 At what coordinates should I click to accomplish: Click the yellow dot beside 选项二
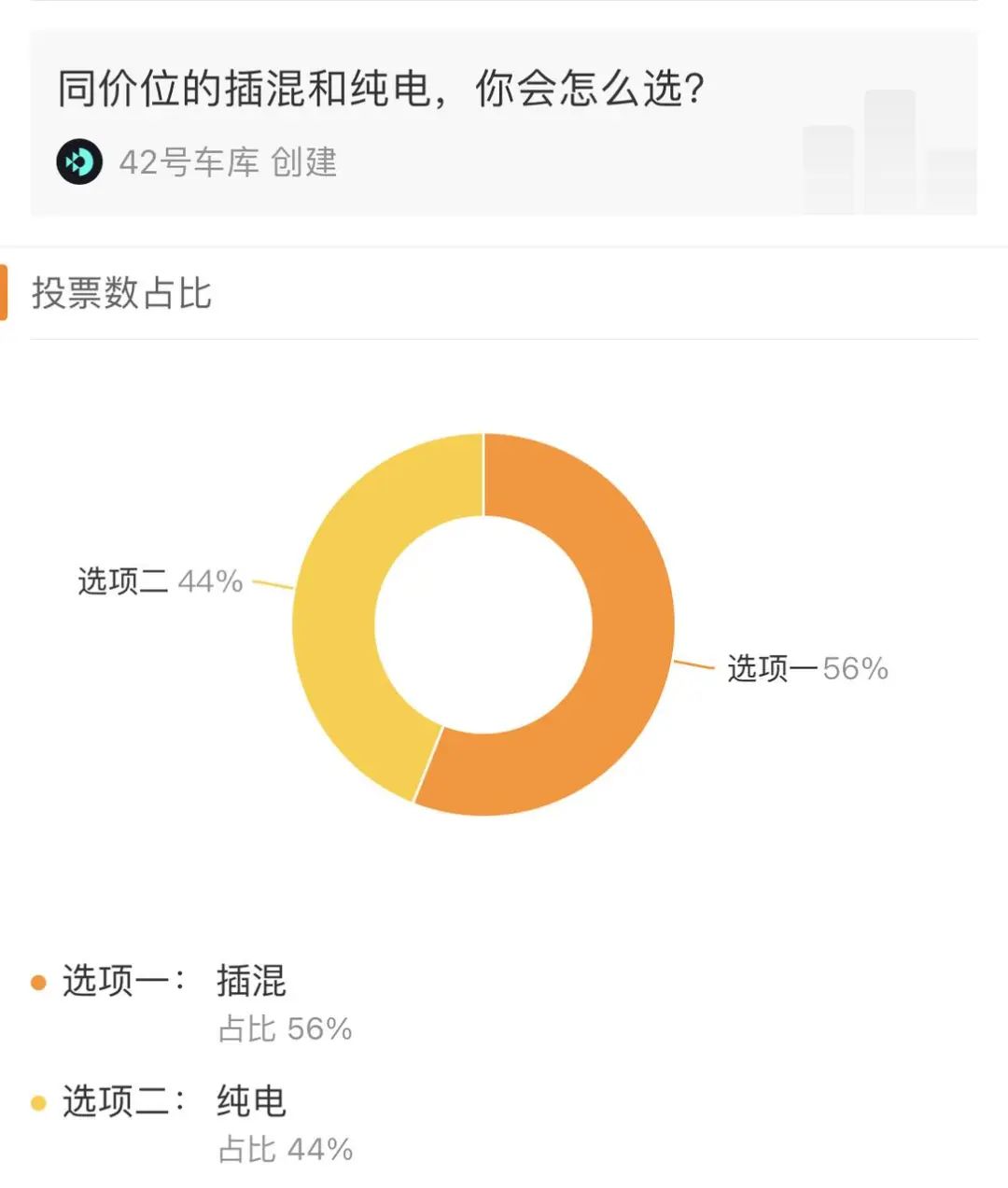[x=38, y=1103]
